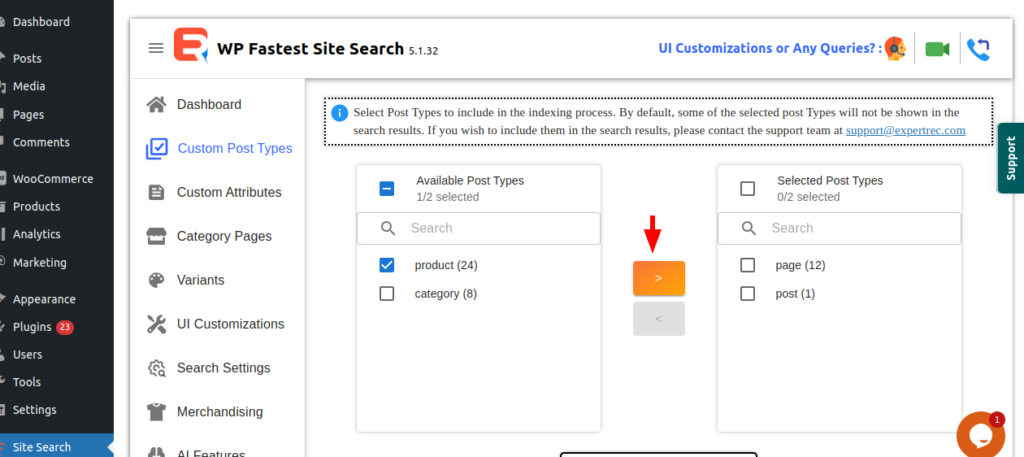Image resolution: width=1024 pixels, height=457 pixels.
Task: Click the hamburger menu icon in header
Action: pyautogui.click(x=155, y=48)
